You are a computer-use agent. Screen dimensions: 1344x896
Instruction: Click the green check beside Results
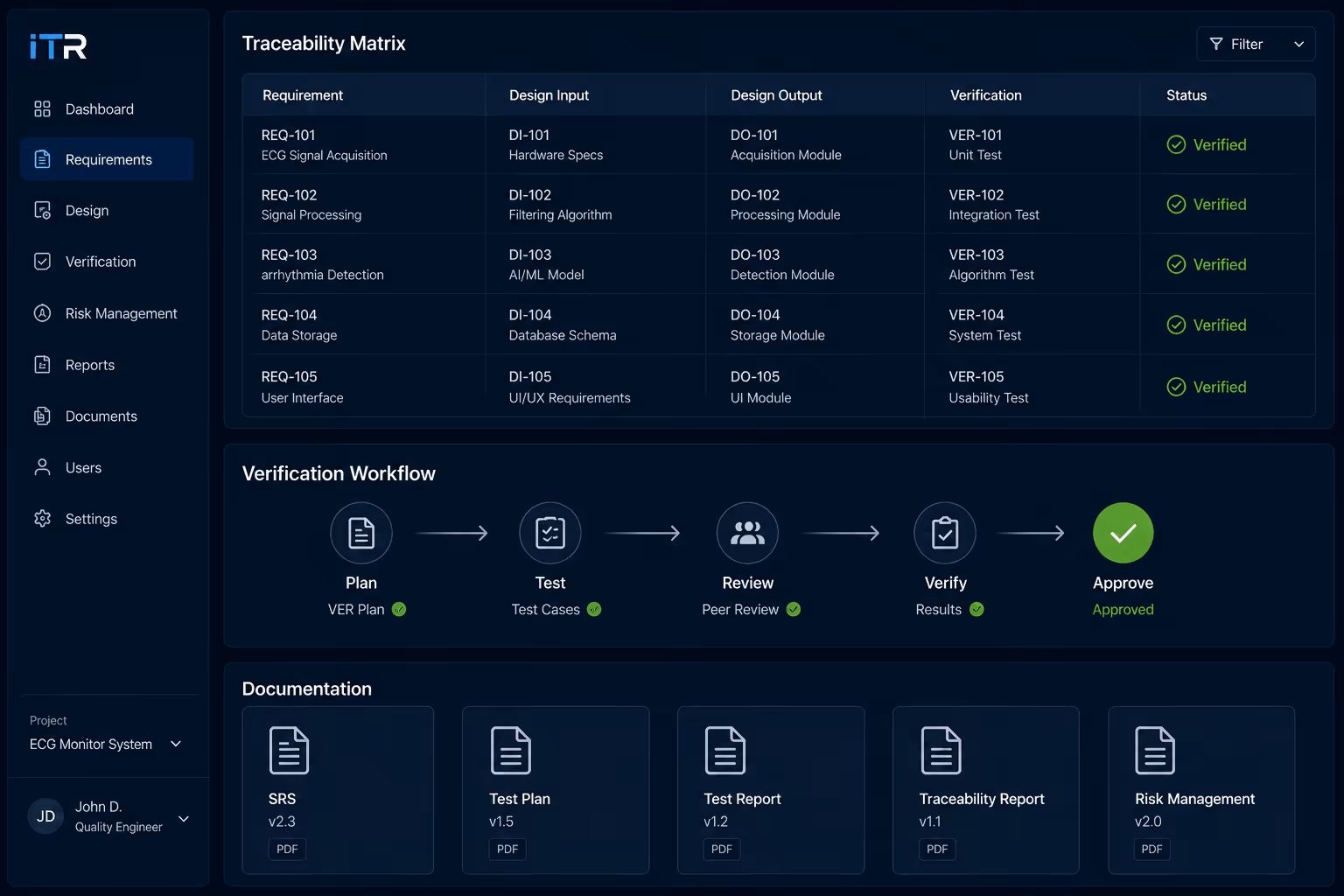976,609
